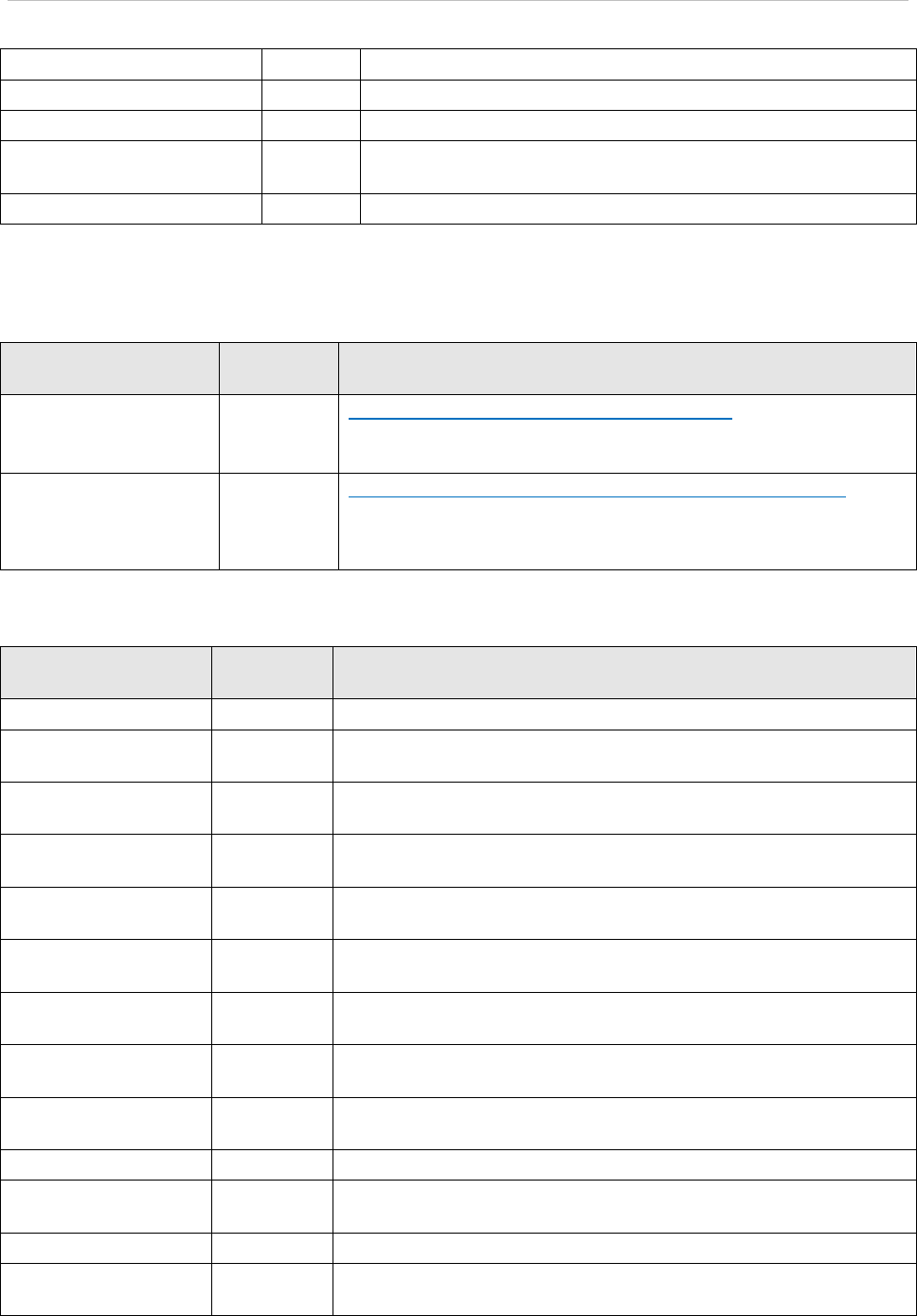Click the middle table's gray header wide column
917x1316 pixels.
coord(626,367)
